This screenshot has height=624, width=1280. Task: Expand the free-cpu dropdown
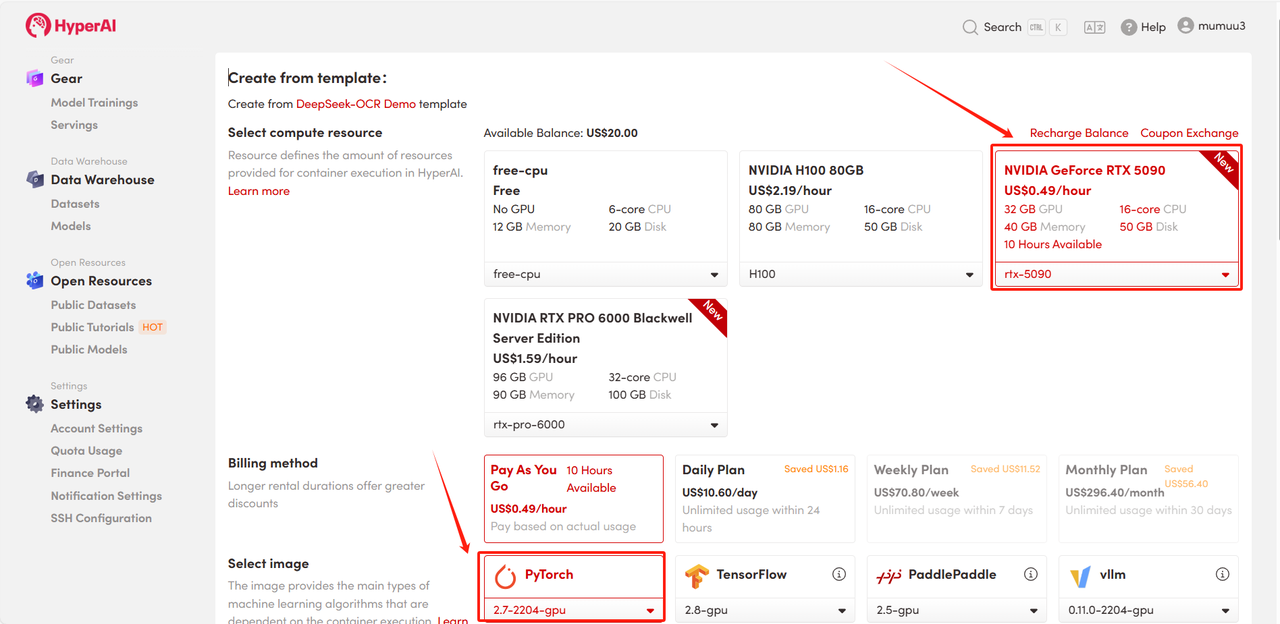coord(605,274)
